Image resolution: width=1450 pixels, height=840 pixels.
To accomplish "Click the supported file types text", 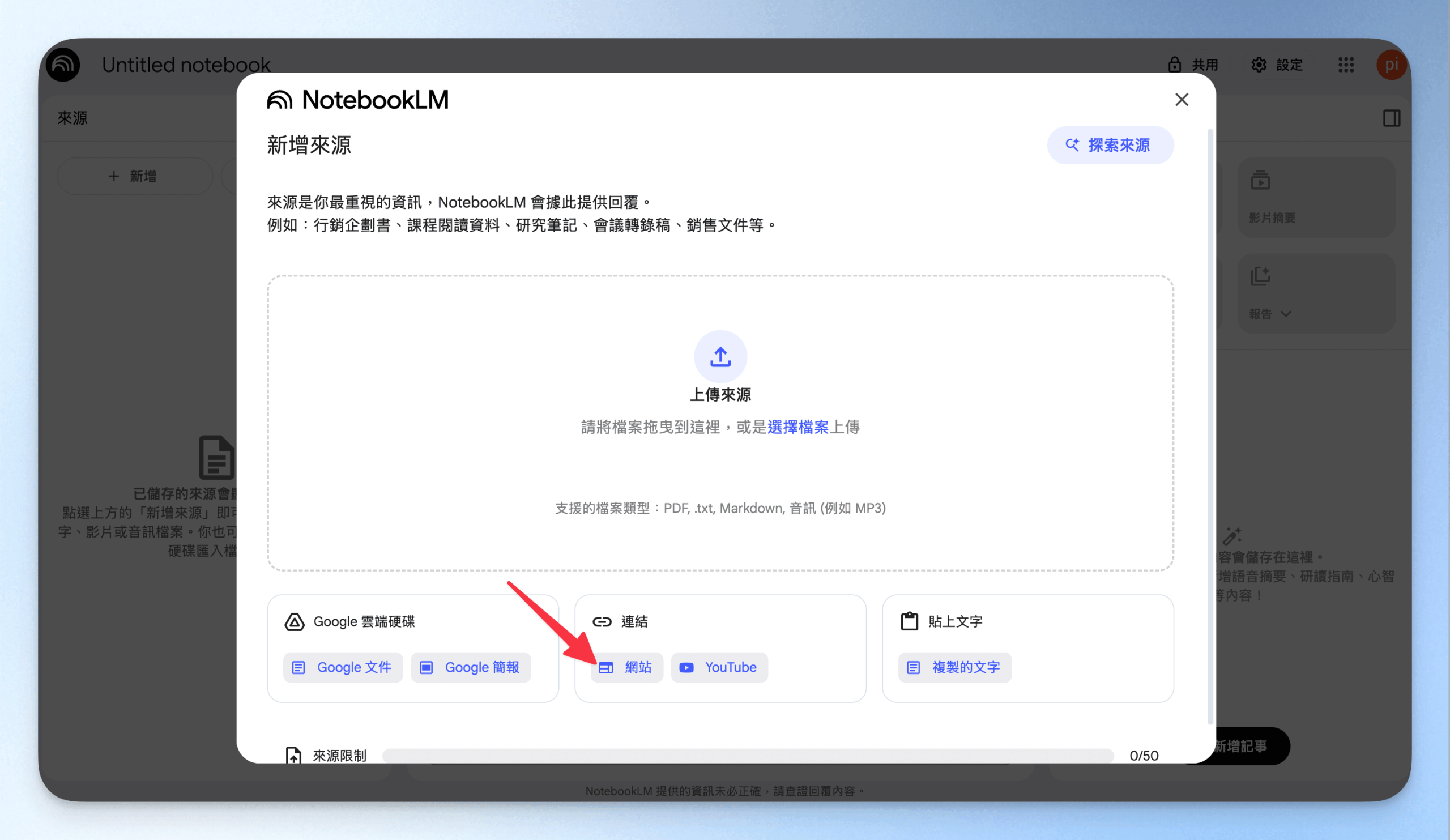I will coord(720,508).
